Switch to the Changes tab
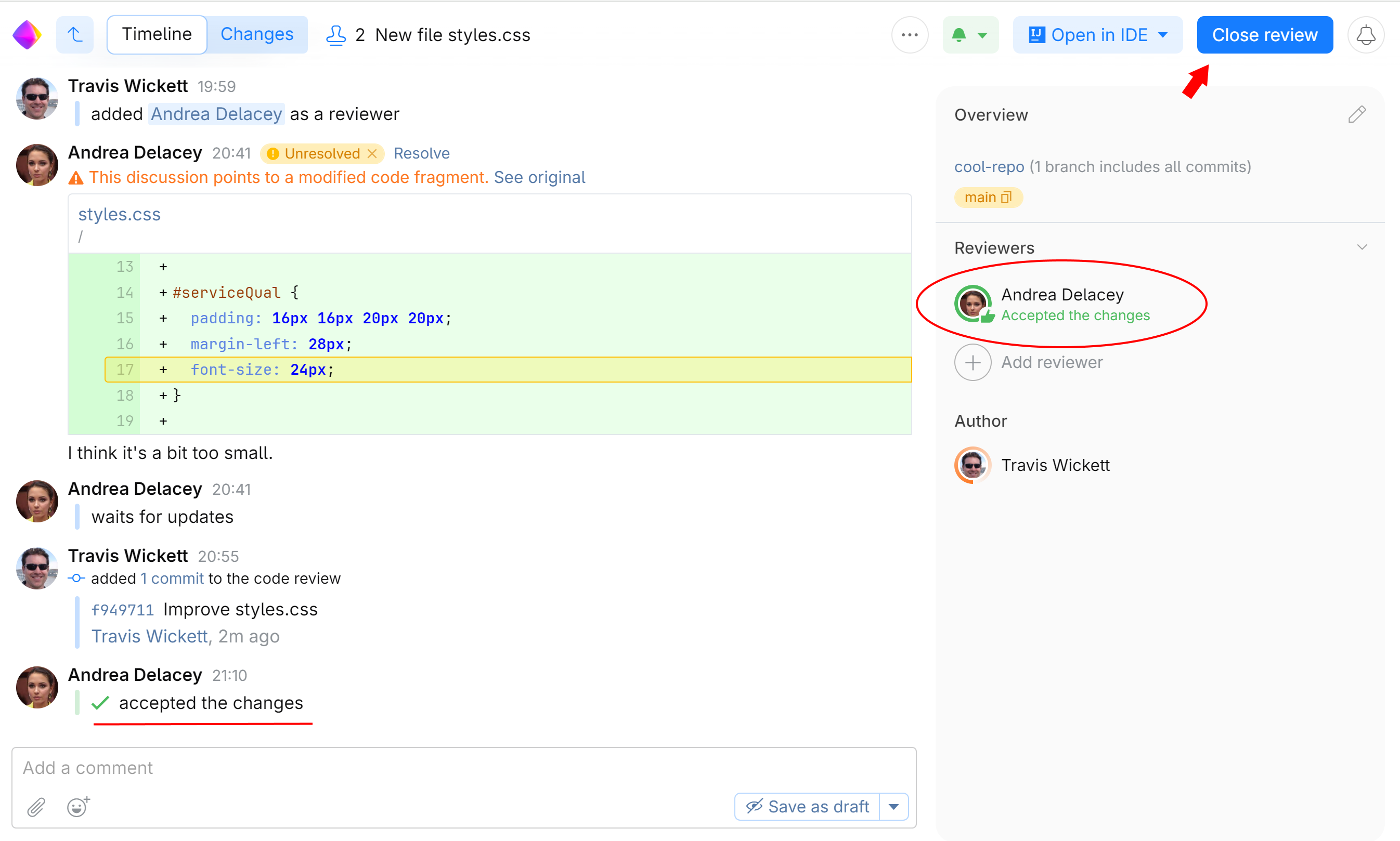Viewport: 1400px width, 841px height. click(x=257, y=35)
